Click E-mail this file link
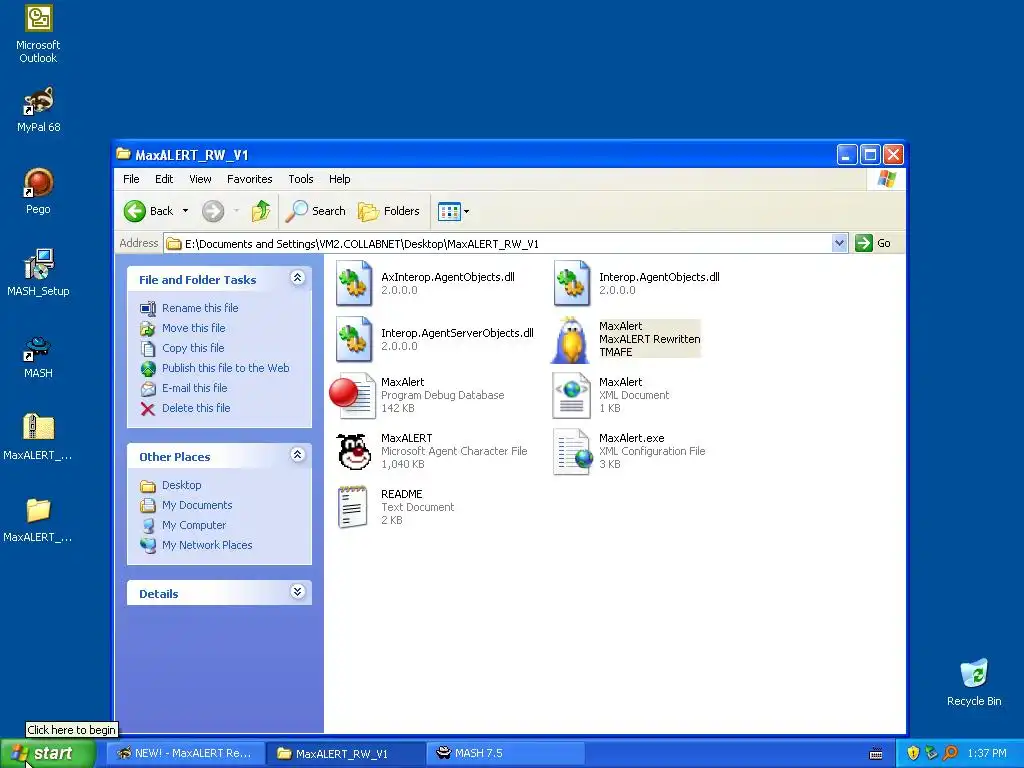 [195, 388]
